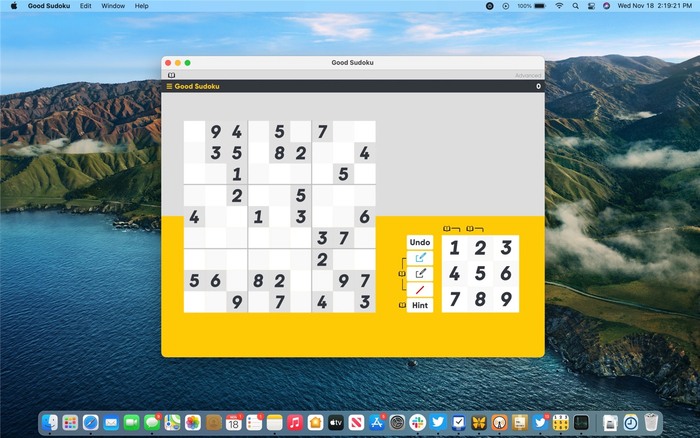This screenshot has height=438, width=700.
Task: Open Safari from the Dock
Action: [91, 422]
